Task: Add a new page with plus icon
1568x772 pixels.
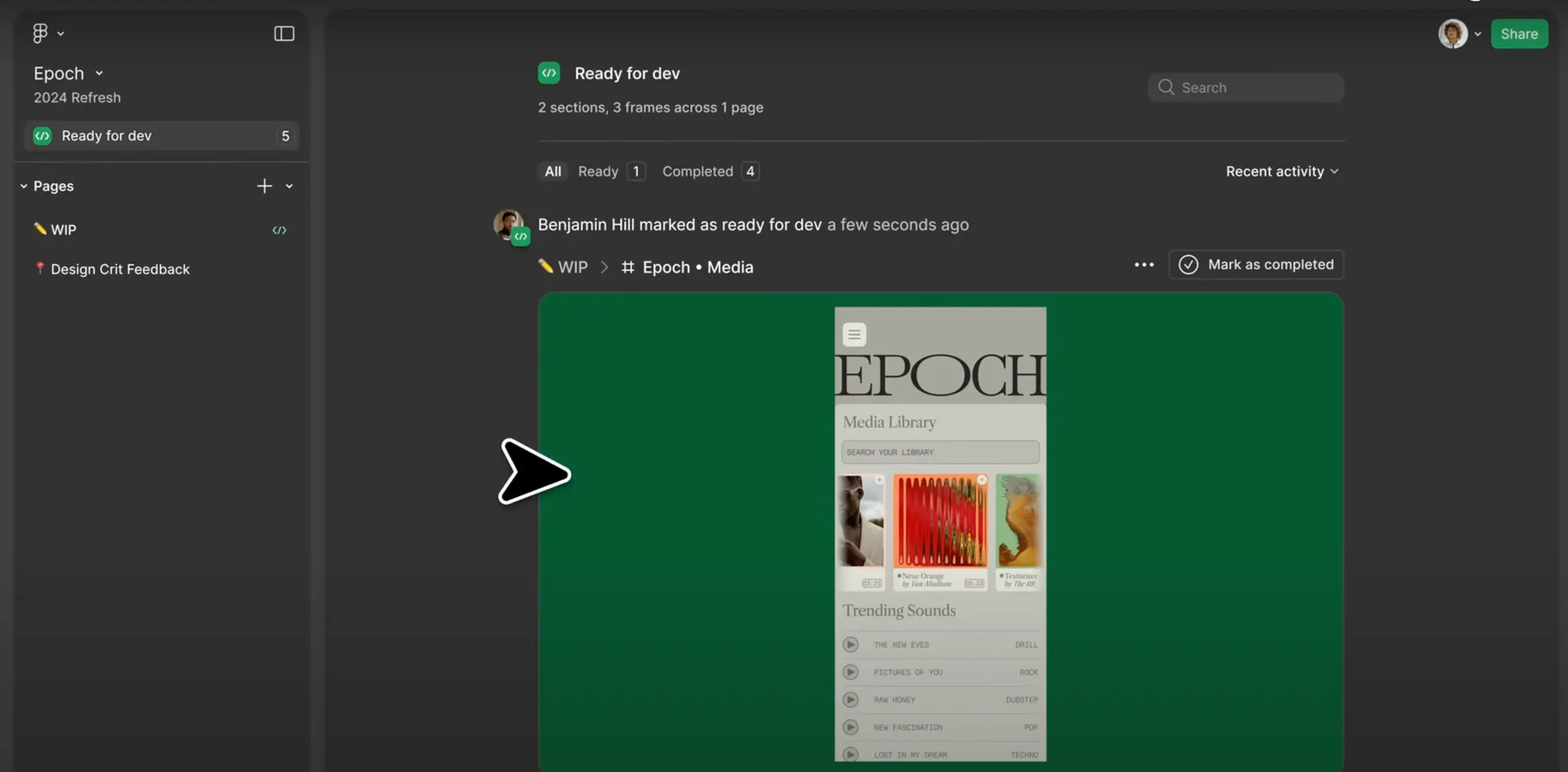Action: 264,186
